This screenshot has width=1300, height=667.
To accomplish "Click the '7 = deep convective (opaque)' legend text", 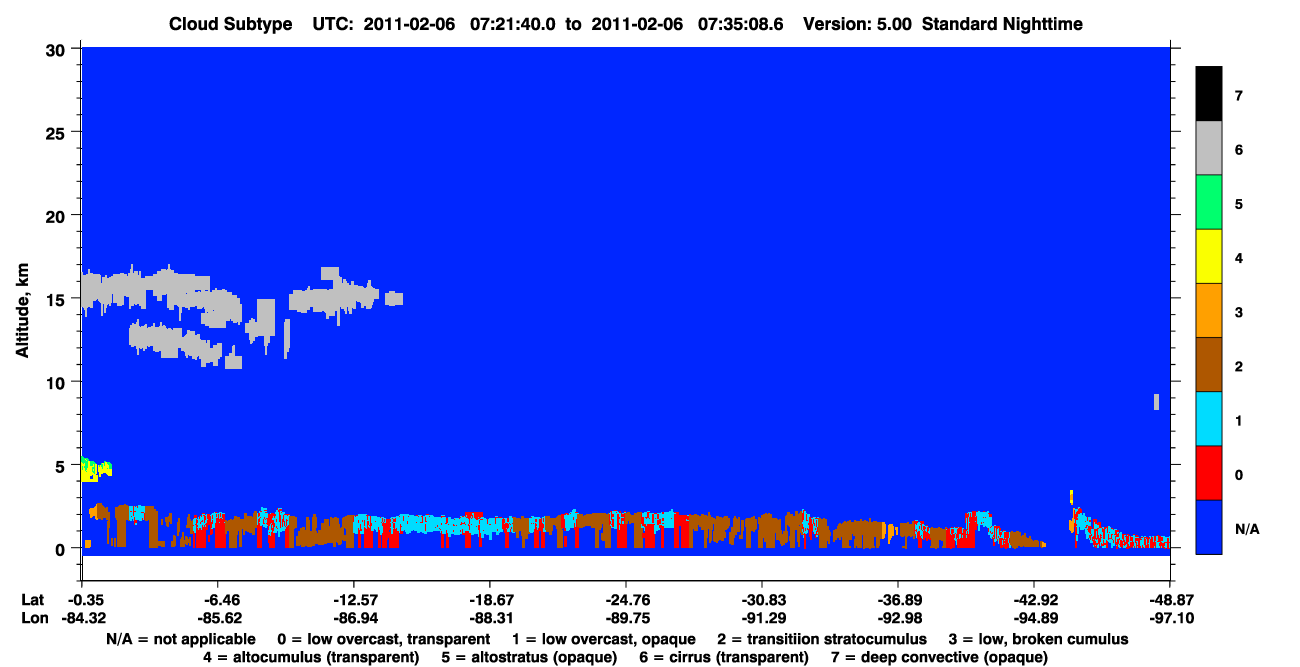I will pyautogui.click(x=939, y=657).
